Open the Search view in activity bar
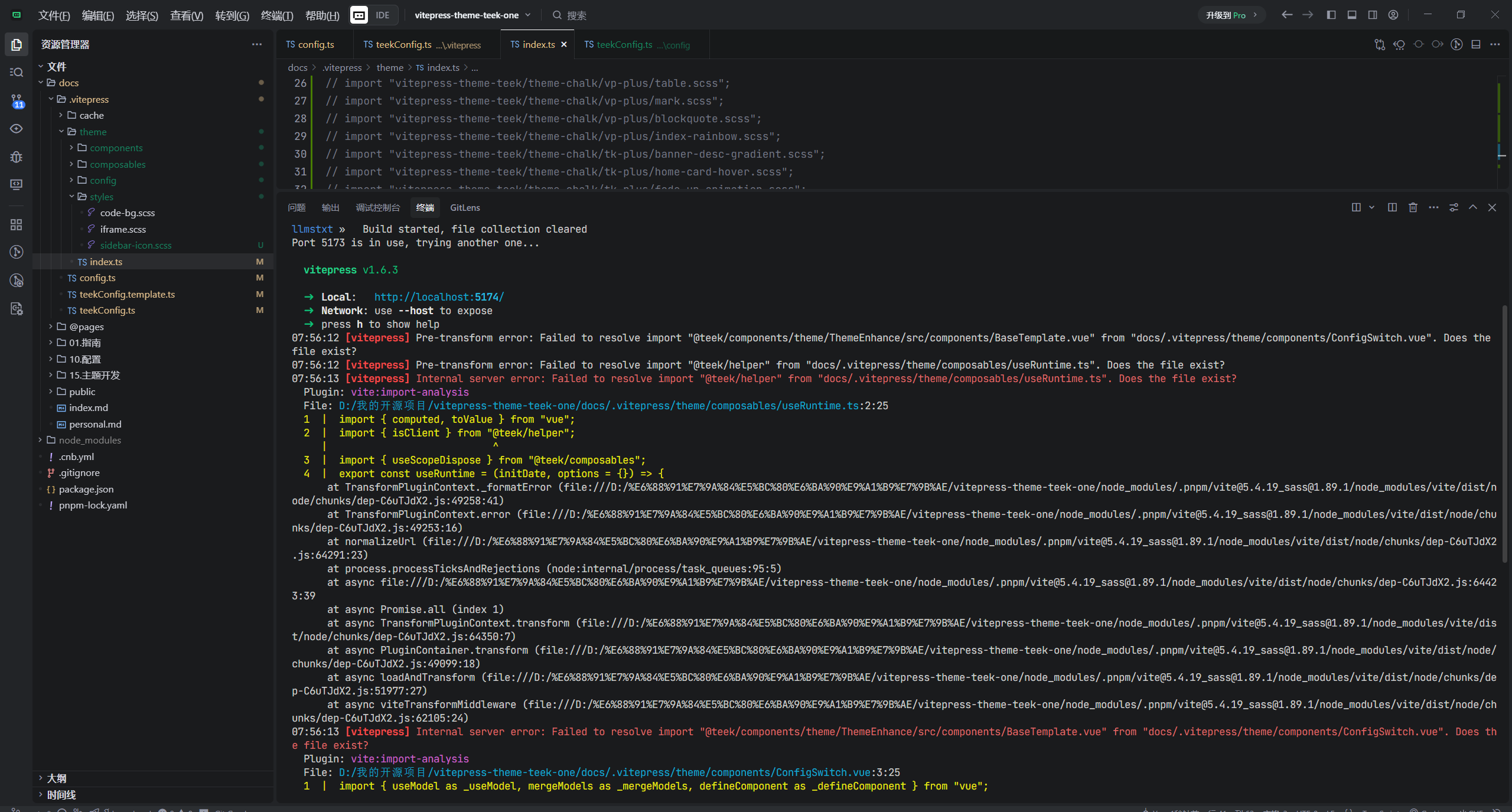The height and width of the screenshot is (812, 1512). (x=17, y=72)
